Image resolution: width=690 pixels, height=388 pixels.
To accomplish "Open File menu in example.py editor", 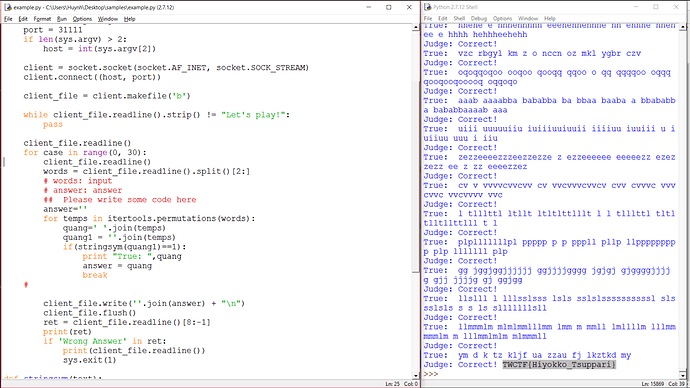I will (8, 19).
